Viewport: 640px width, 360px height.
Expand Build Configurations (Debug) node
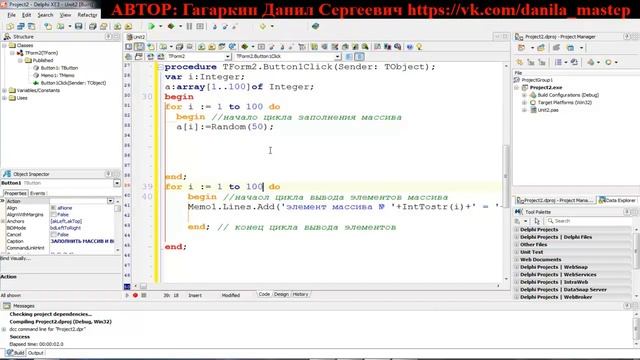(524, 95)
